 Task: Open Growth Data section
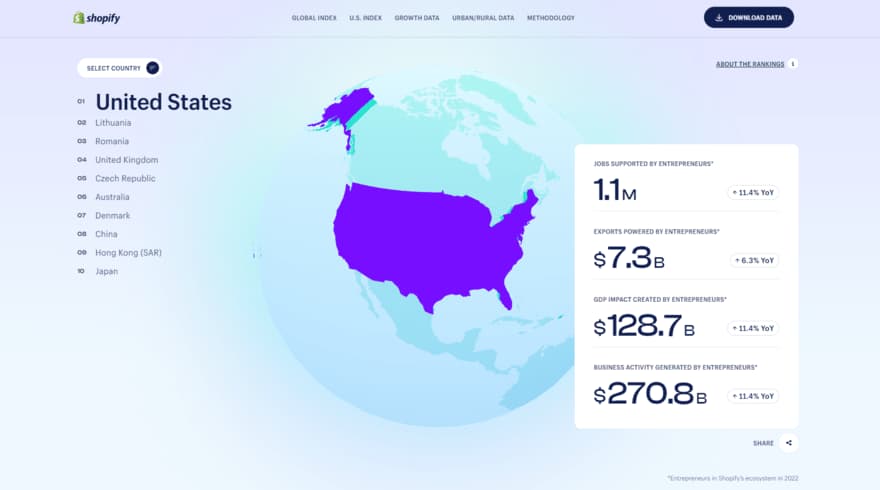[416, 18]
